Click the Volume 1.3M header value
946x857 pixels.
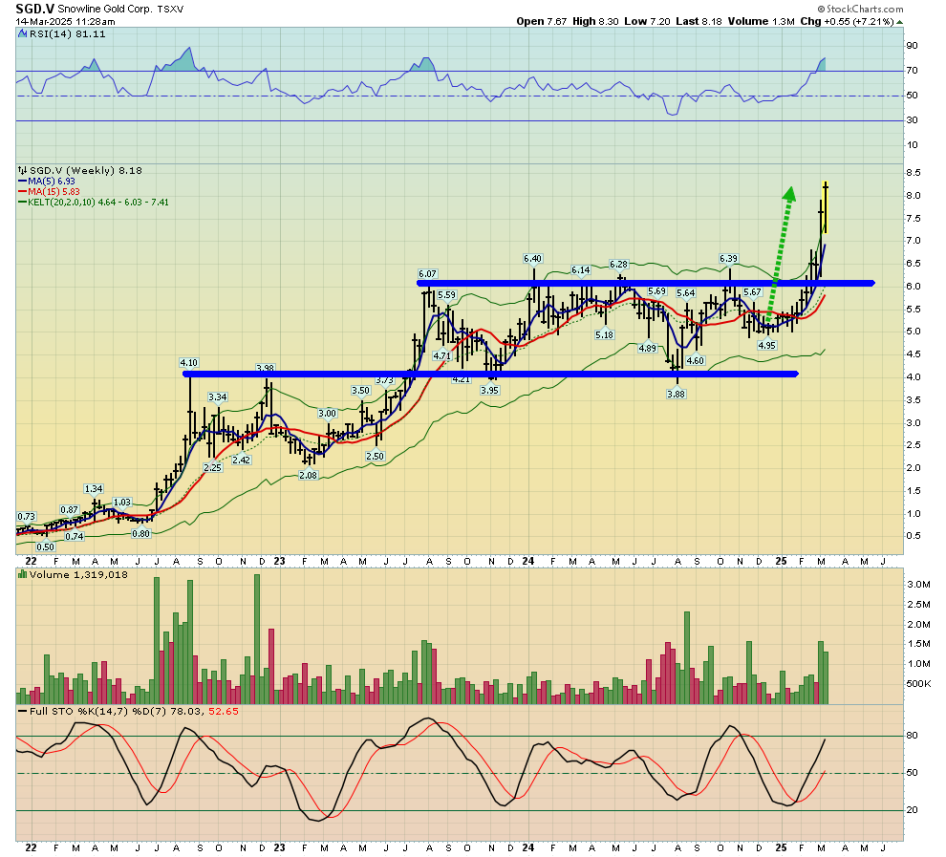pos(760,21)
